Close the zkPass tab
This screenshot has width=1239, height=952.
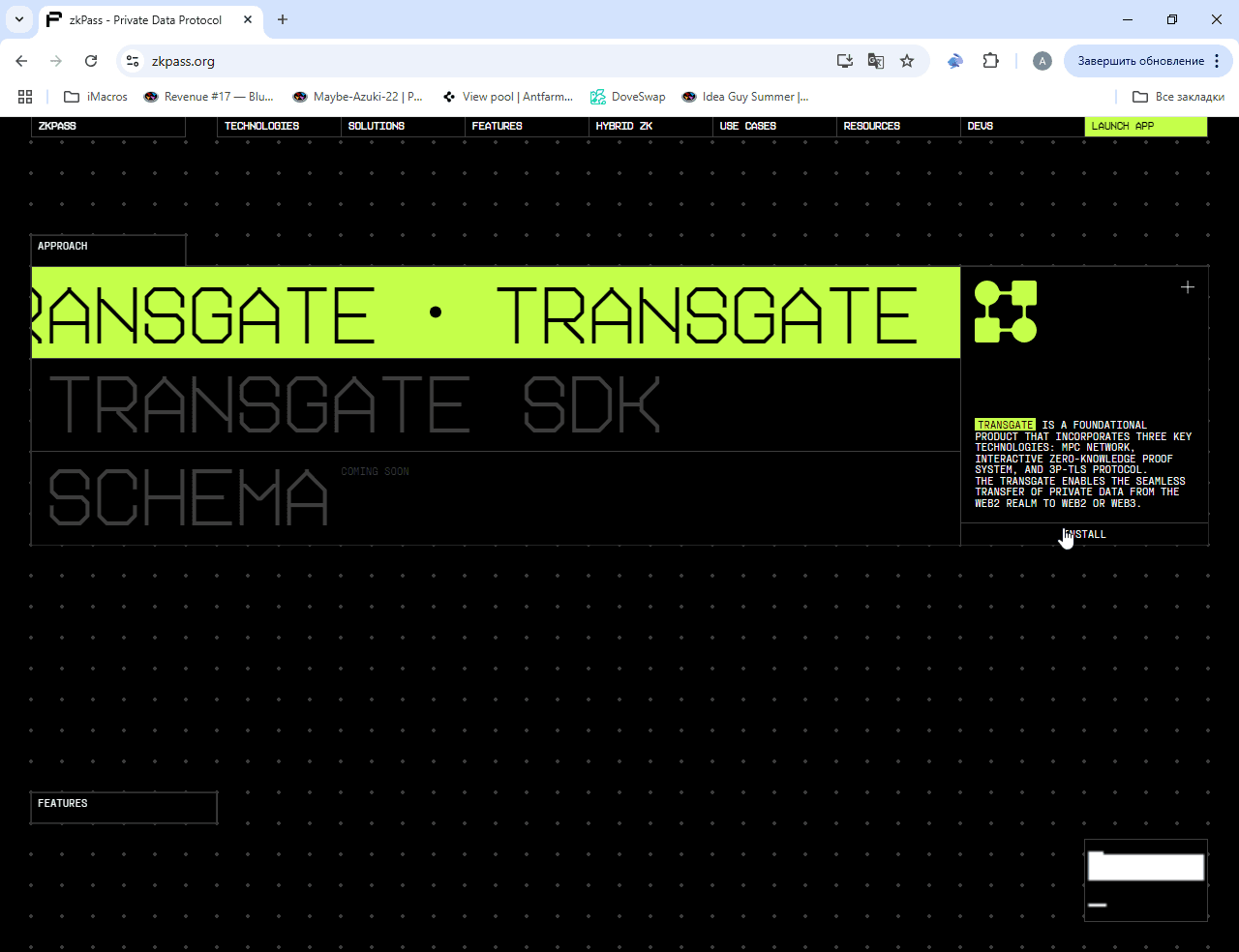click(248, 19)
